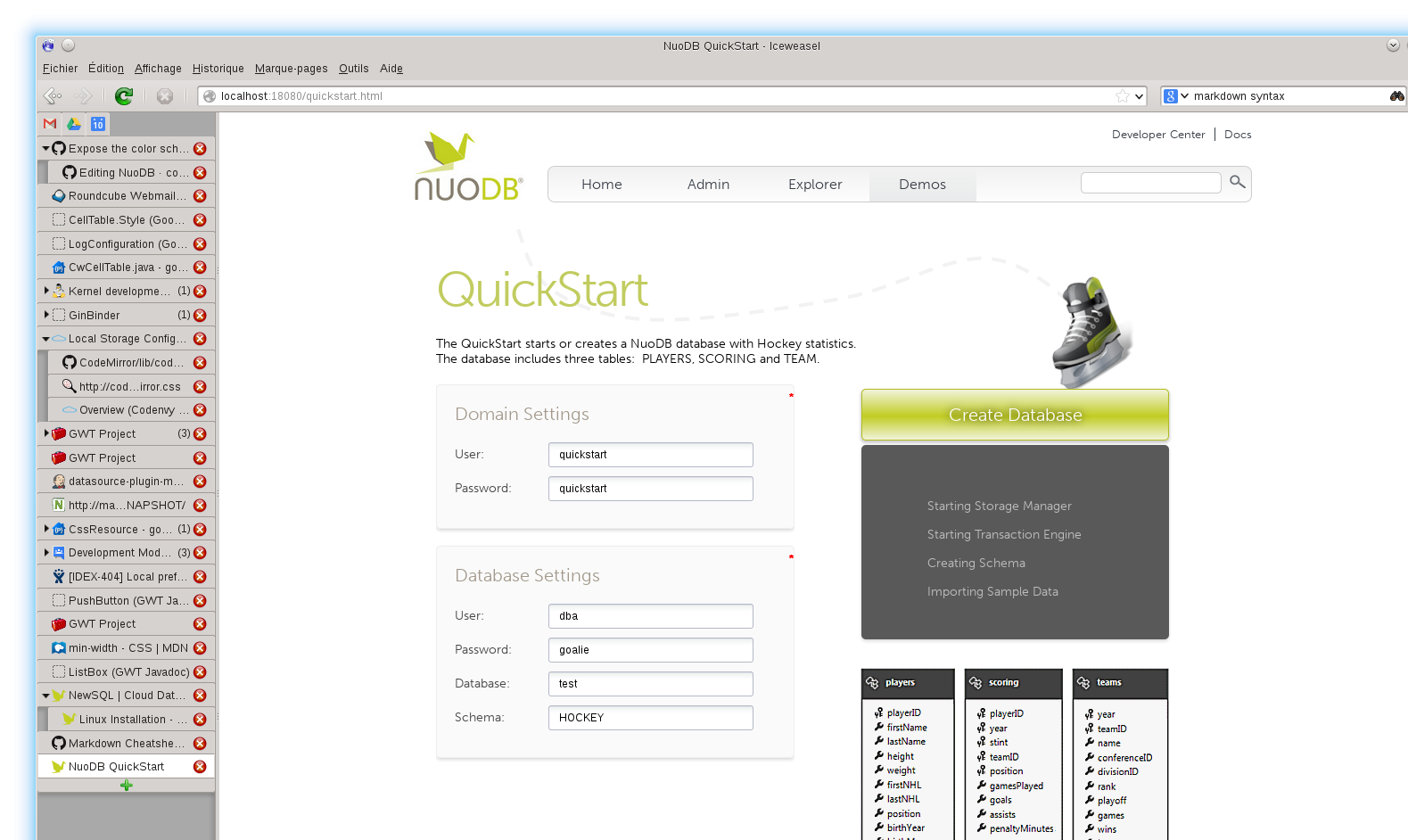1408x840 pixels.
Task: Expand the 'Kernel developme...' tab group
Action: point(46,291)
